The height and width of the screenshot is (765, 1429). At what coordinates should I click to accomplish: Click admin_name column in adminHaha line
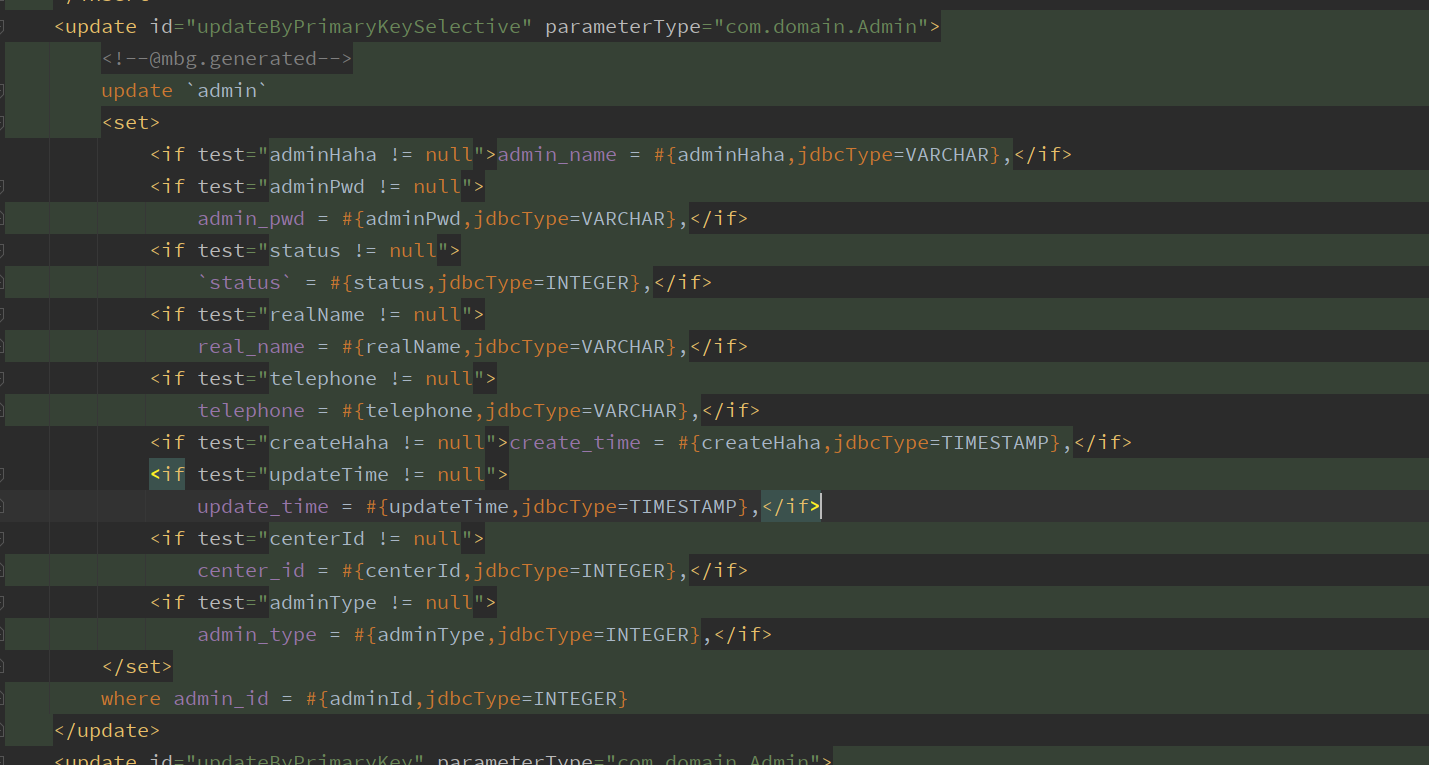pos(557,154)
